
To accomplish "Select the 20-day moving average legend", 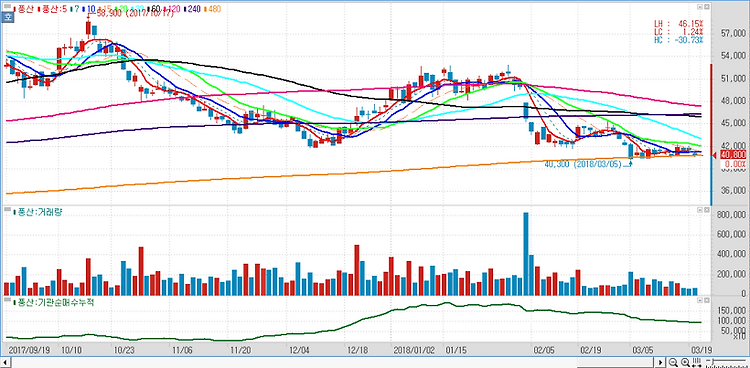I will 121,9.
